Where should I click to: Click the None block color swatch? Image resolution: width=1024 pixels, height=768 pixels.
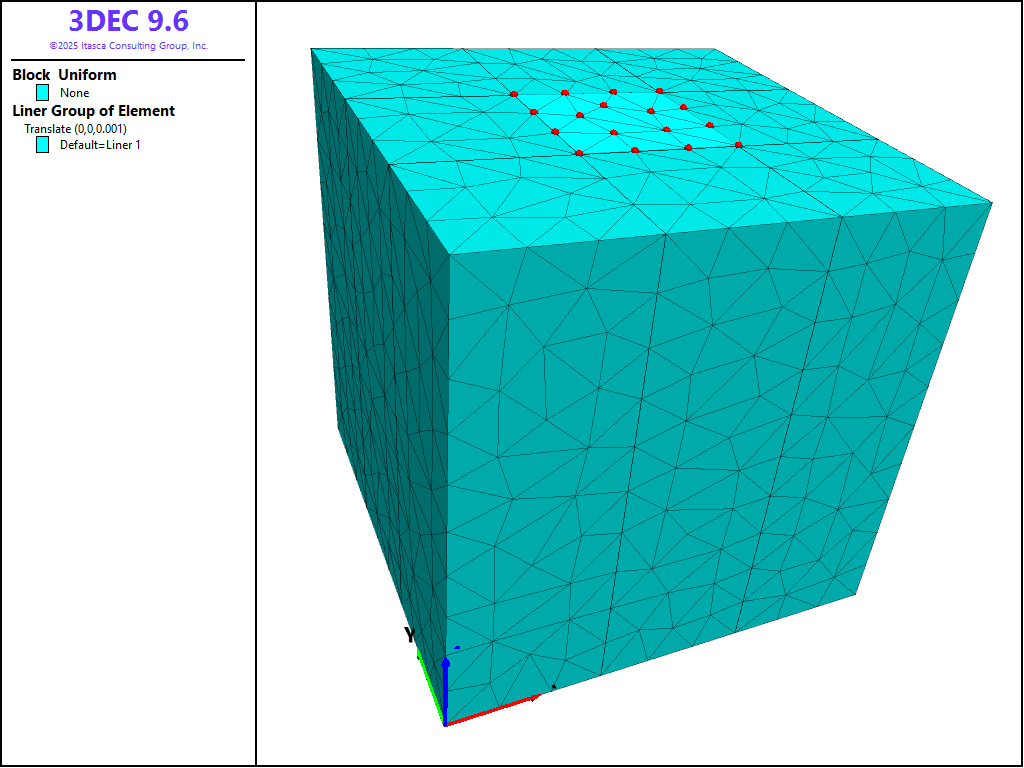tap(43, 93)
